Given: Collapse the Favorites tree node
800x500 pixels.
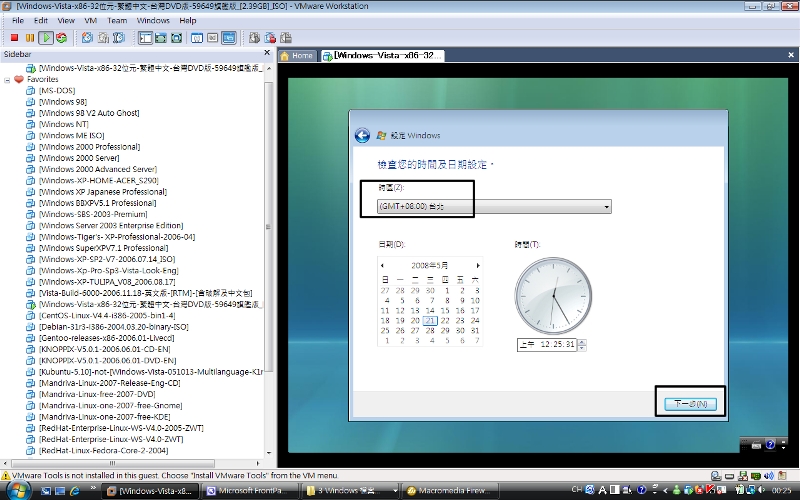Looking at the screenshot, I should tap(8, 80).
